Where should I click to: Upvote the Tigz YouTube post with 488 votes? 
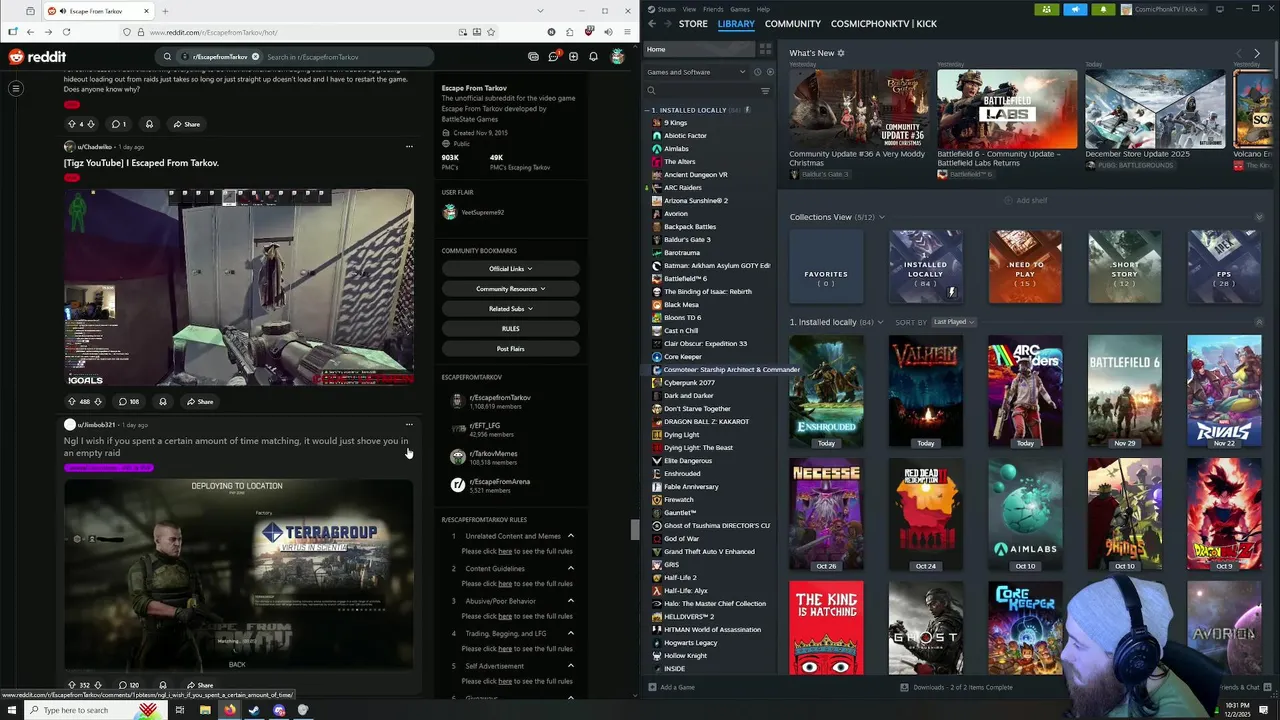71,402
